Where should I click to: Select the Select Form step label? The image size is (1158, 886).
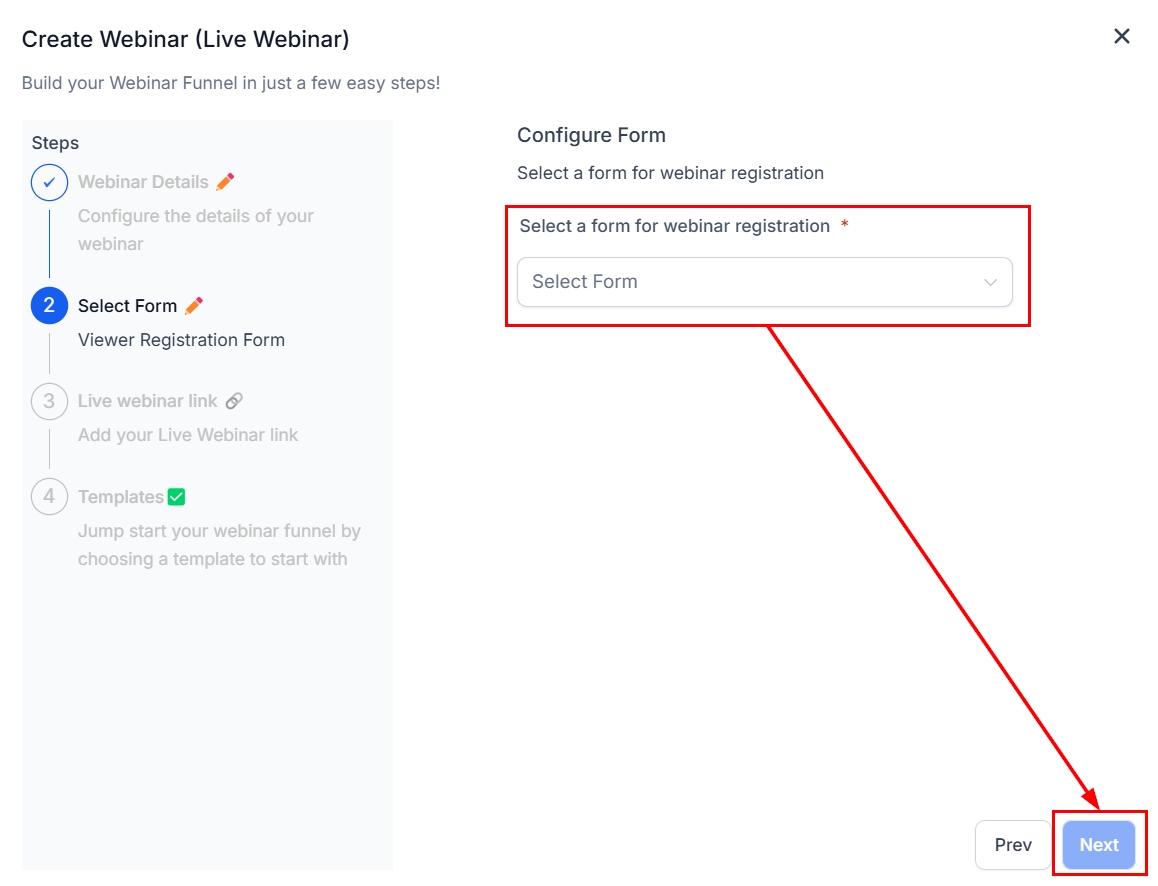point(127,306)
